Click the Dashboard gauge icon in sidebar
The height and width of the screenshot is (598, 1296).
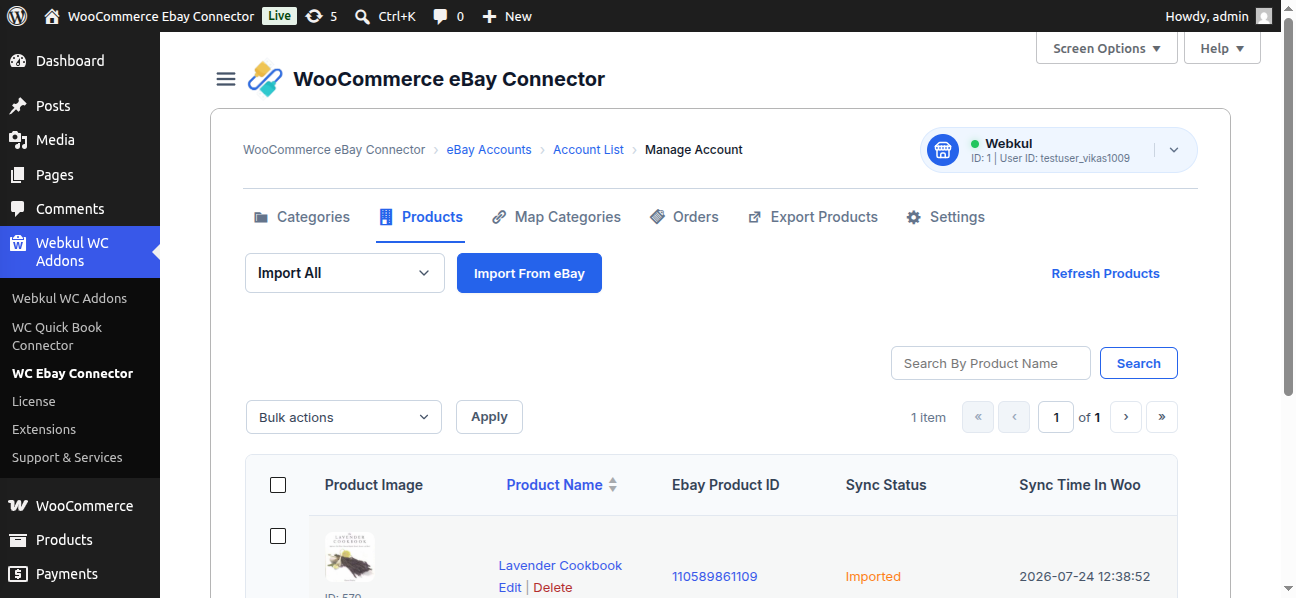18,61
